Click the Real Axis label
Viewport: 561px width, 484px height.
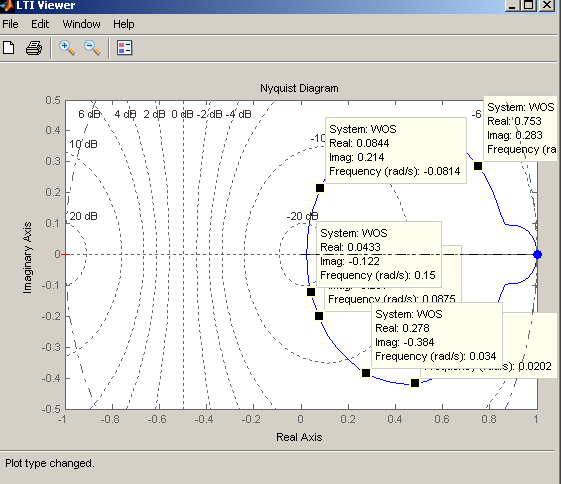[299, 437]
